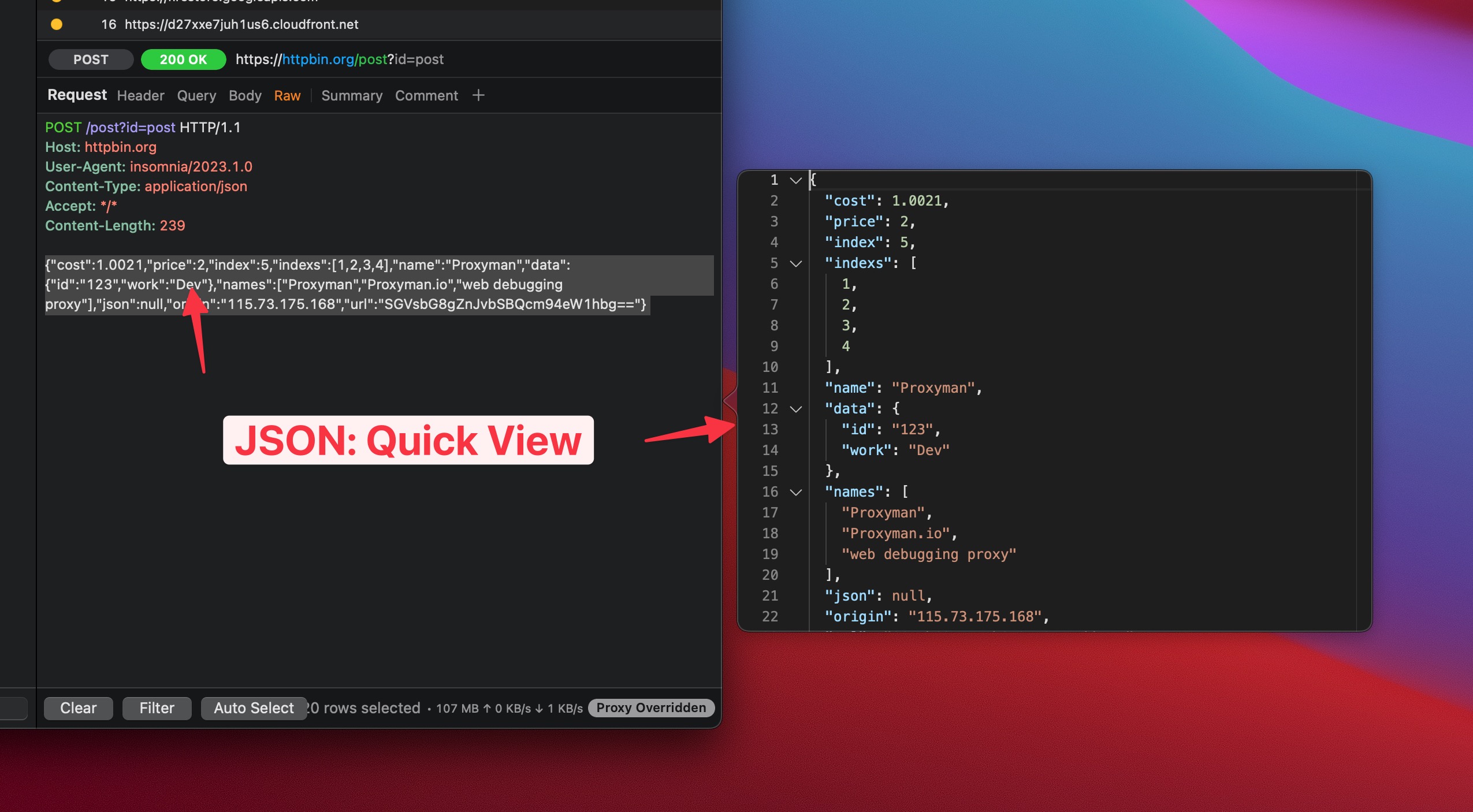Click the "web debugging proxy" entry
Viewport: 1473px width, 812px height.
929,554
